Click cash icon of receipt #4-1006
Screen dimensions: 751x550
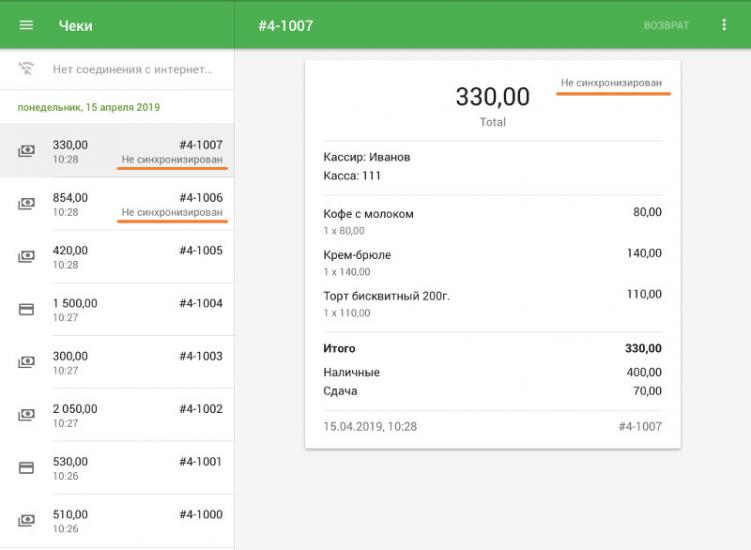coord(26,204)
